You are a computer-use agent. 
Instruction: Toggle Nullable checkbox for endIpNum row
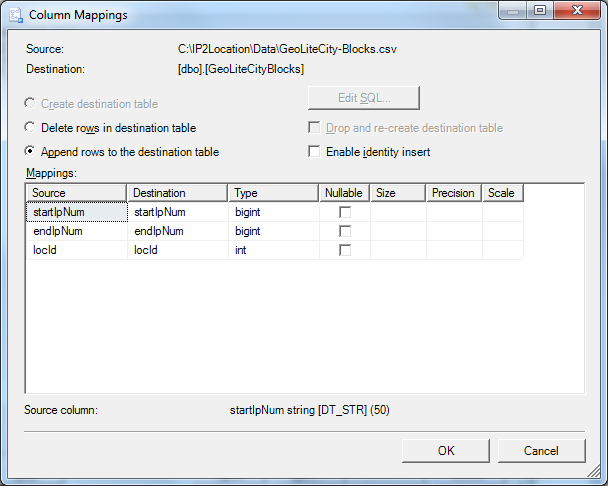click(345, 231)
